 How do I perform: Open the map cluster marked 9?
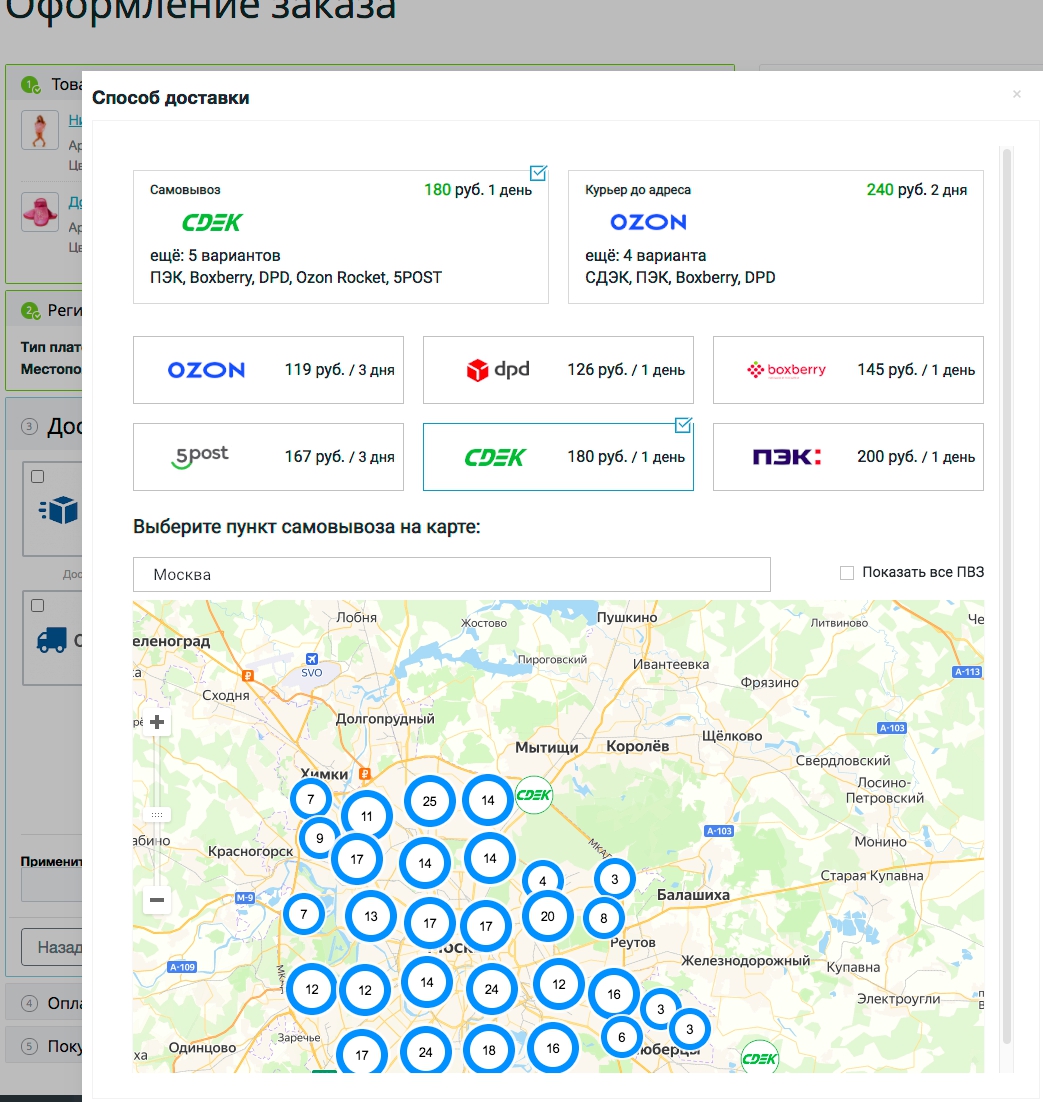tap(320, 838)
